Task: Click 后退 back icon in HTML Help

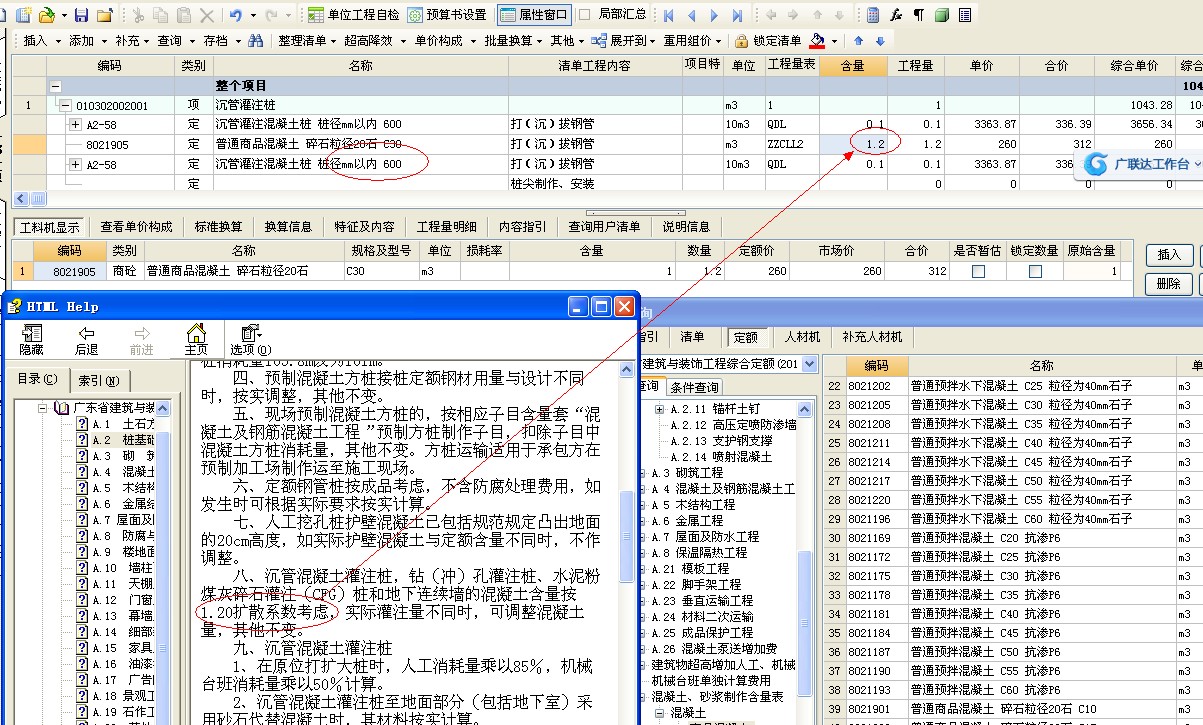Action: click(x=86, y=340)
